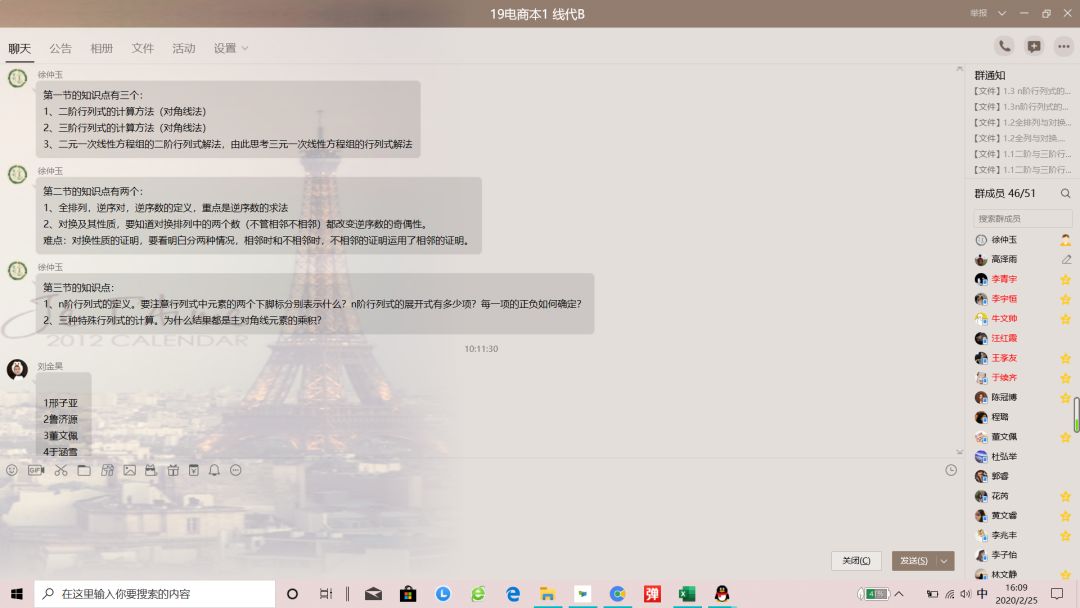Image resolution: width=1080 pixels, height=608 pixels.
Task: Open the emoji picker in chat toolbar
Action: click(12, 470)
